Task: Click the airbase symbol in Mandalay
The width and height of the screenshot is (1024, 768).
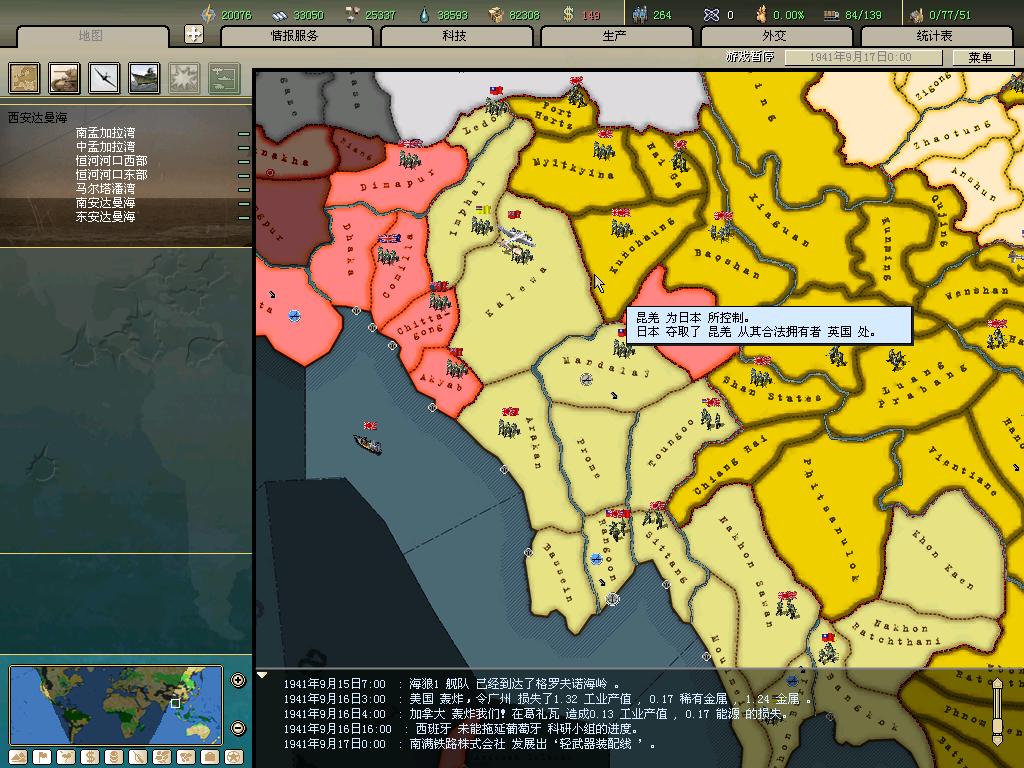Action: tap(586, 379)
